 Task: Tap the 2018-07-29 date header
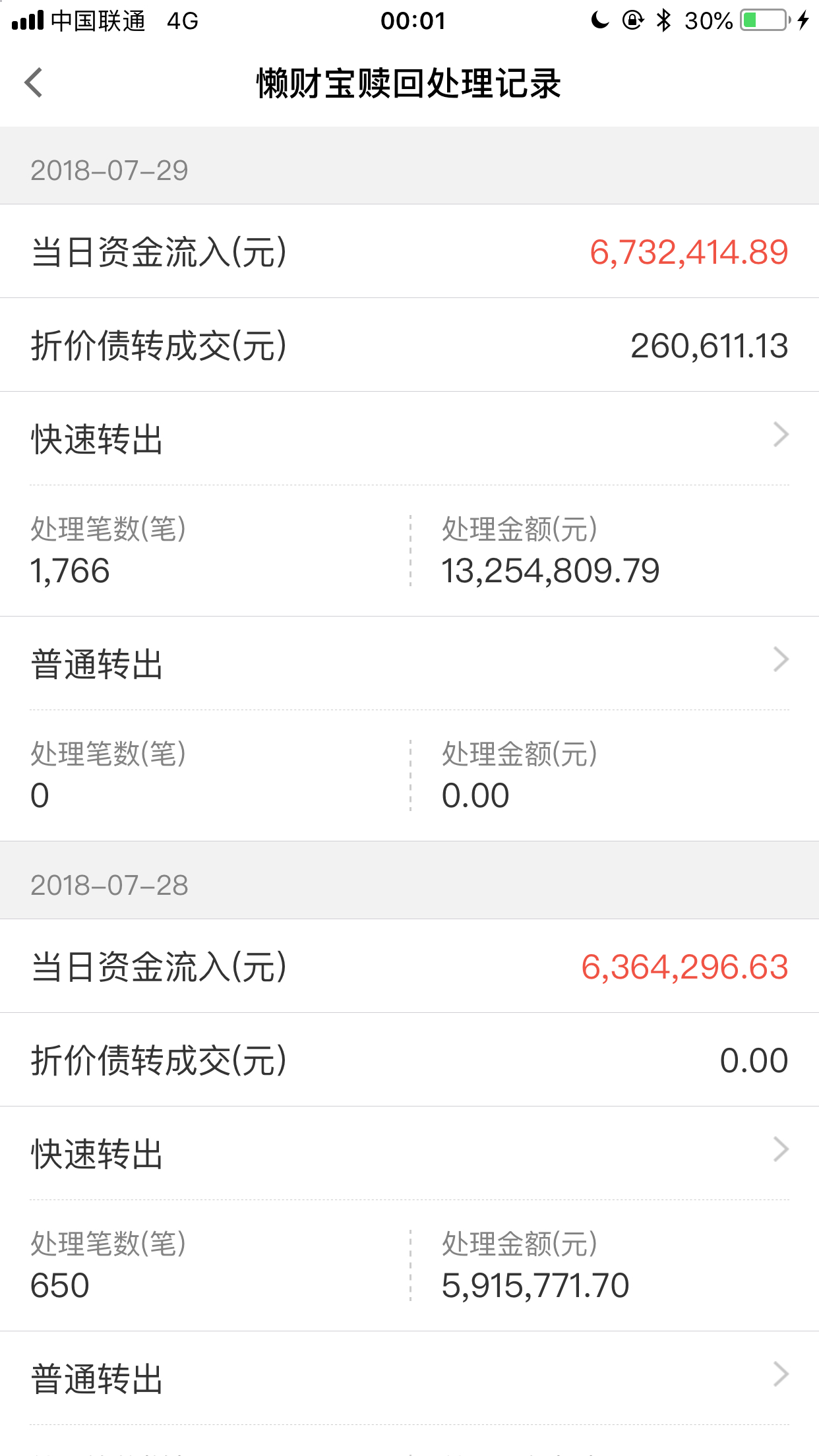[x=109, y=171]
